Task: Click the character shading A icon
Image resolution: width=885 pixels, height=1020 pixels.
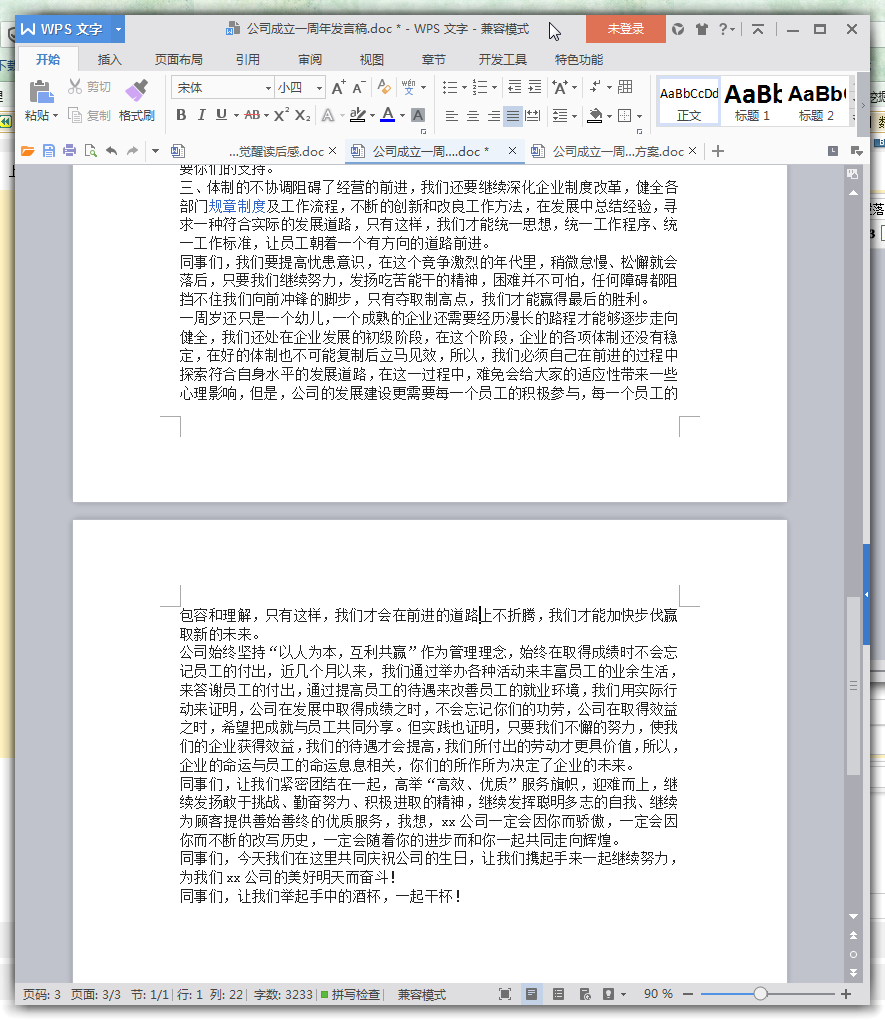Action: coord(418,116)
